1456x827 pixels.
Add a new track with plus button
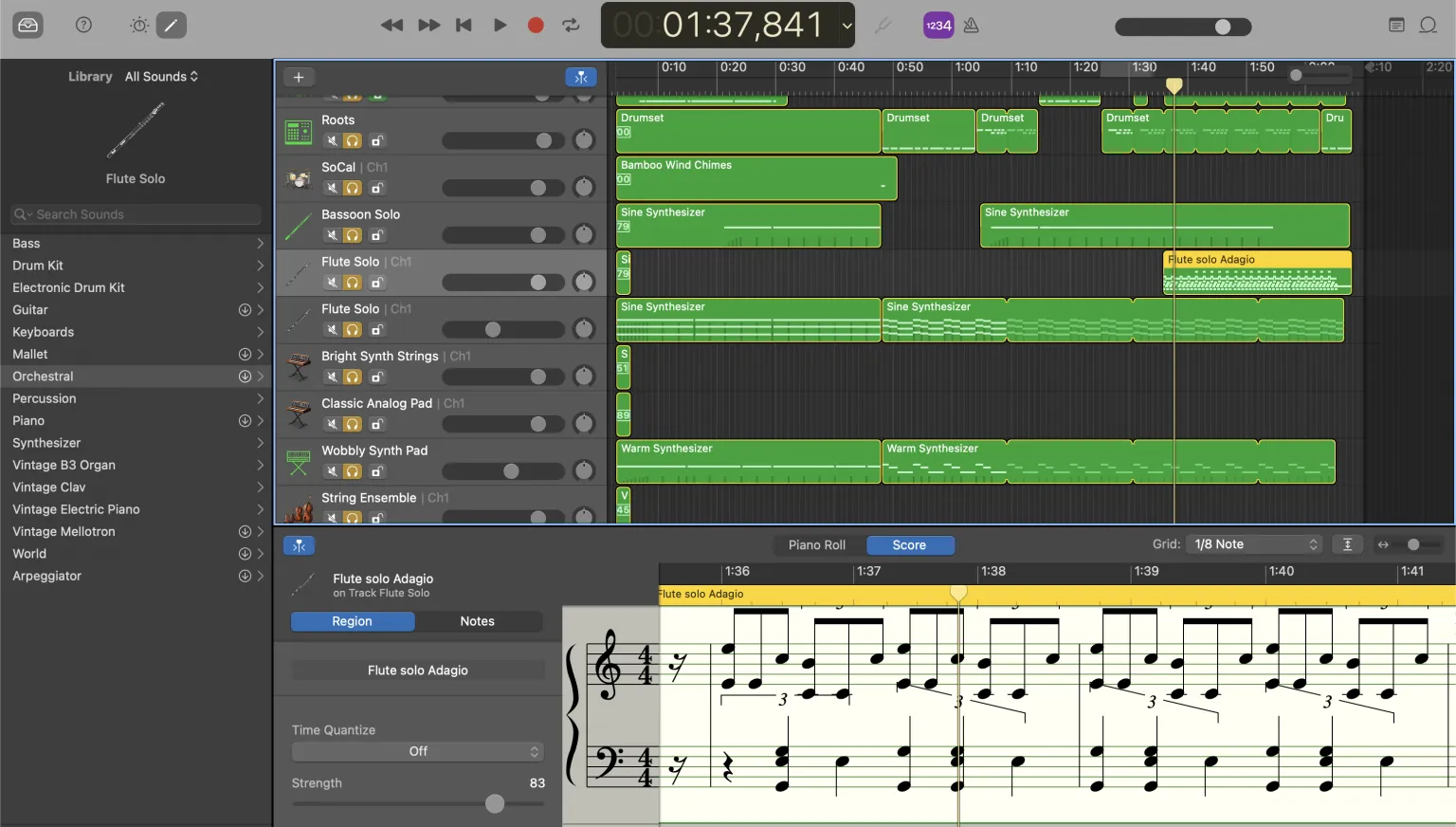coord(299,77)
